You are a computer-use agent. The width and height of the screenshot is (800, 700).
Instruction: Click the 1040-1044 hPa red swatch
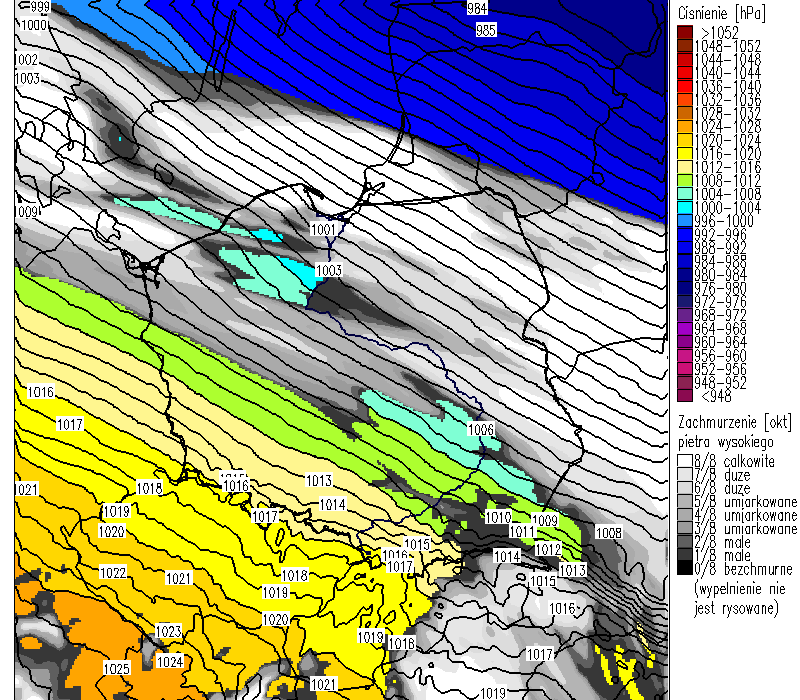coord(685,72)
